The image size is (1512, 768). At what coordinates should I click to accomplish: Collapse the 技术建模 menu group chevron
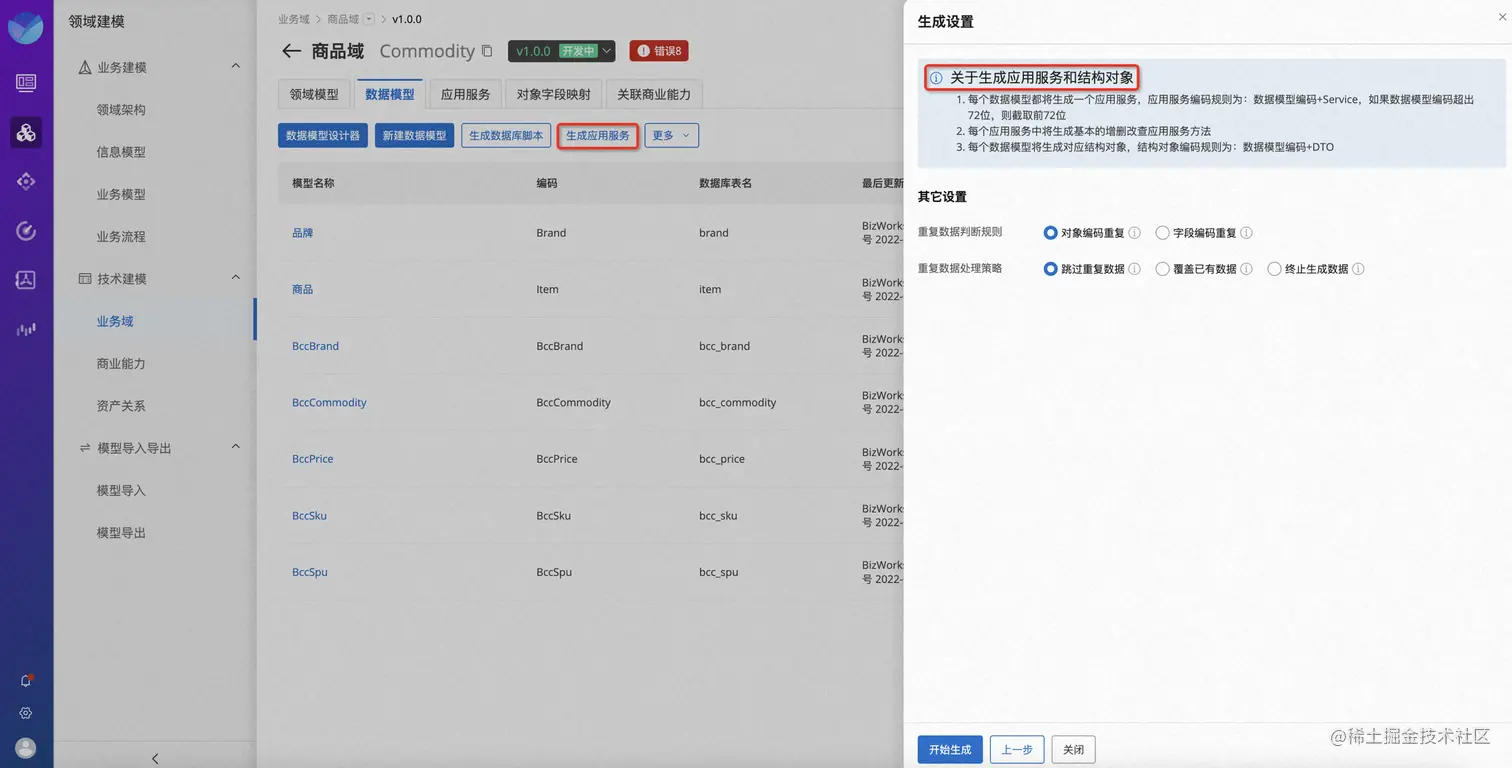[236, 277]
